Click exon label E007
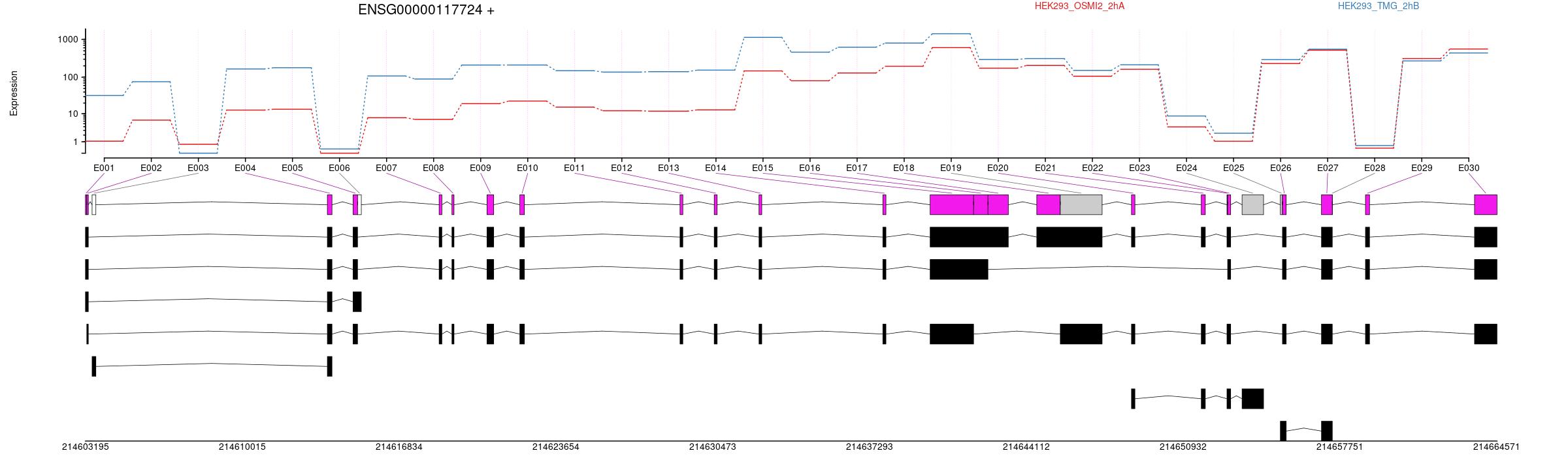 pyautogui.click(x=386, y=168)
